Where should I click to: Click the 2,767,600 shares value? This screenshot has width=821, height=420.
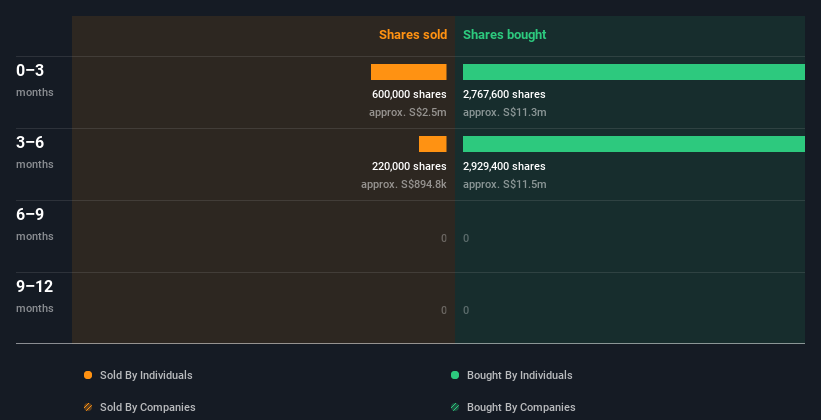[504, 94]
